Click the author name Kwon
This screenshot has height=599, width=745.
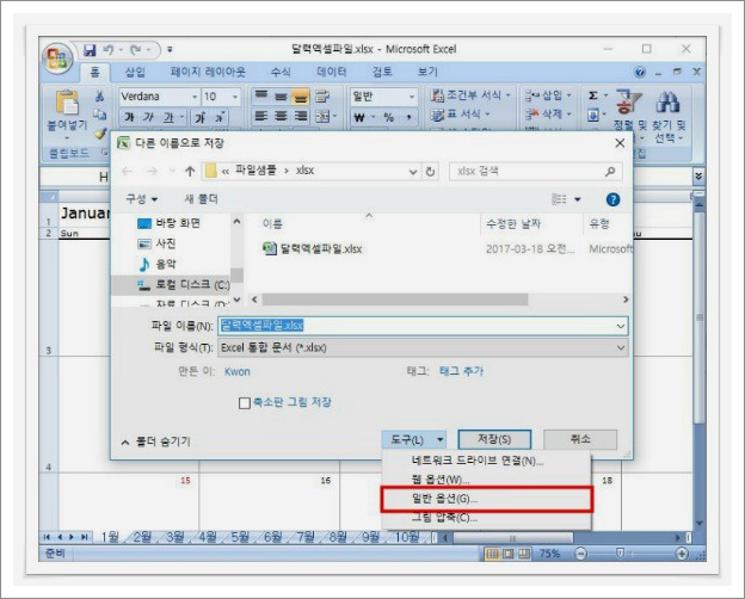pos(237,372)
